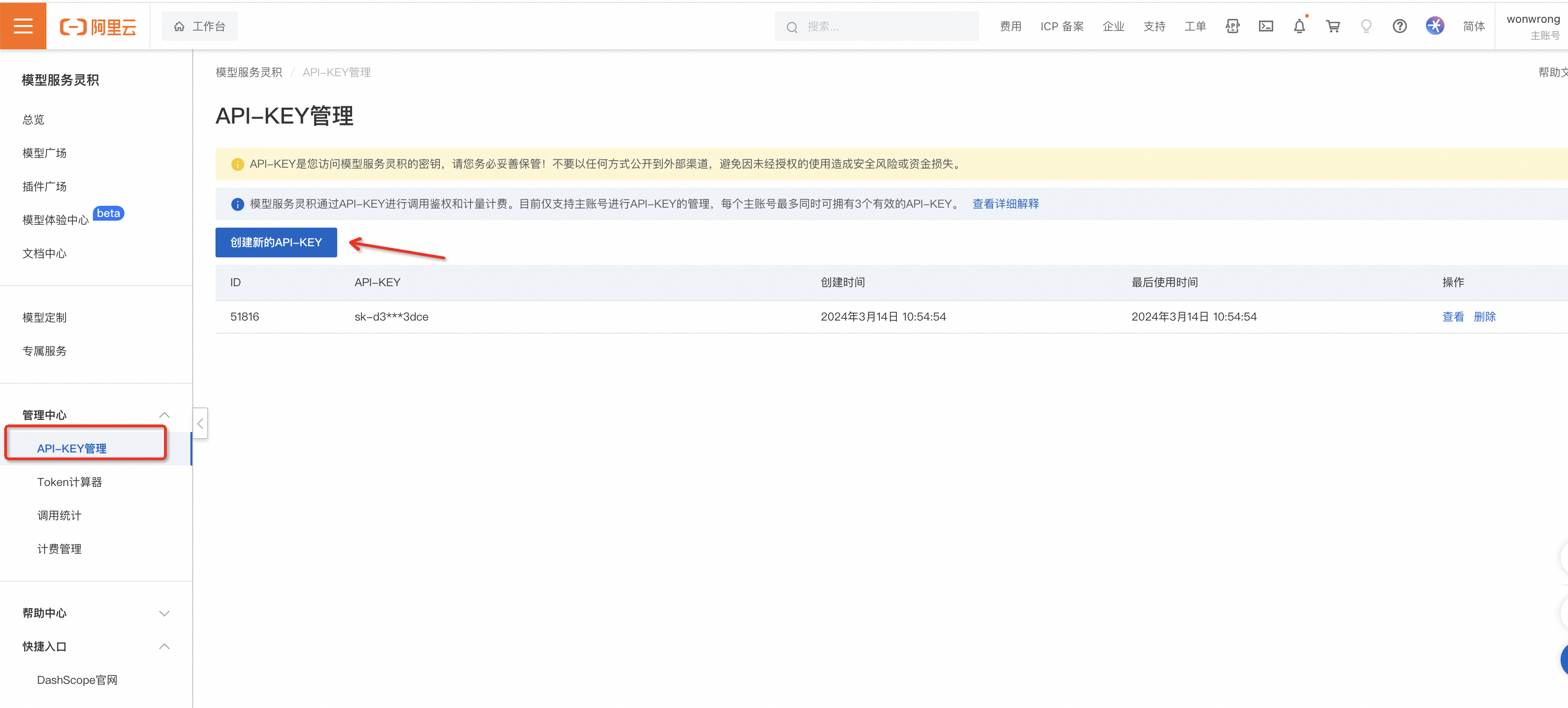Open 查看详细解释 link
Viewport: 1568px width, 708px height.
(1006, 203)
